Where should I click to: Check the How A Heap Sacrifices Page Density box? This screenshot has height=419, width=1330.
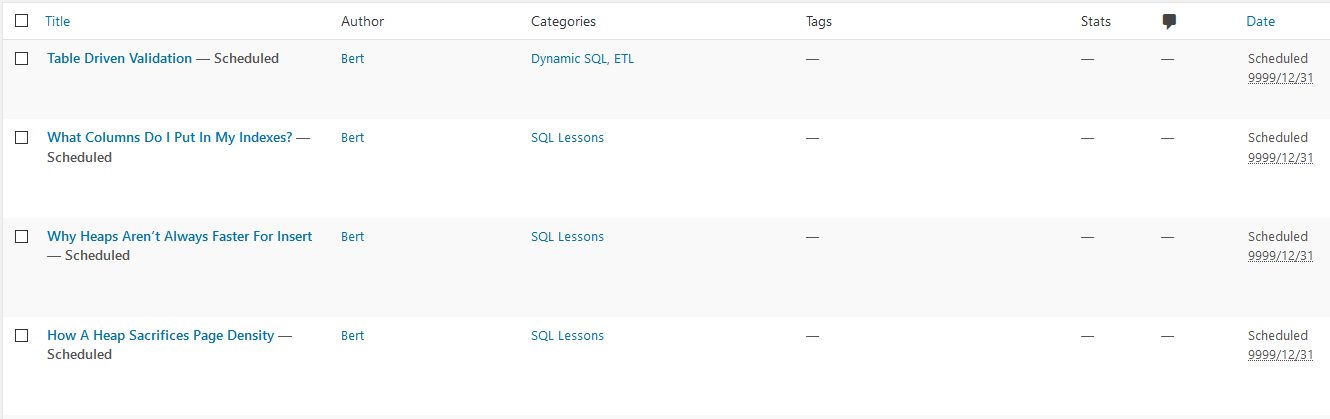pyautogui.click(x=22, y=336)
